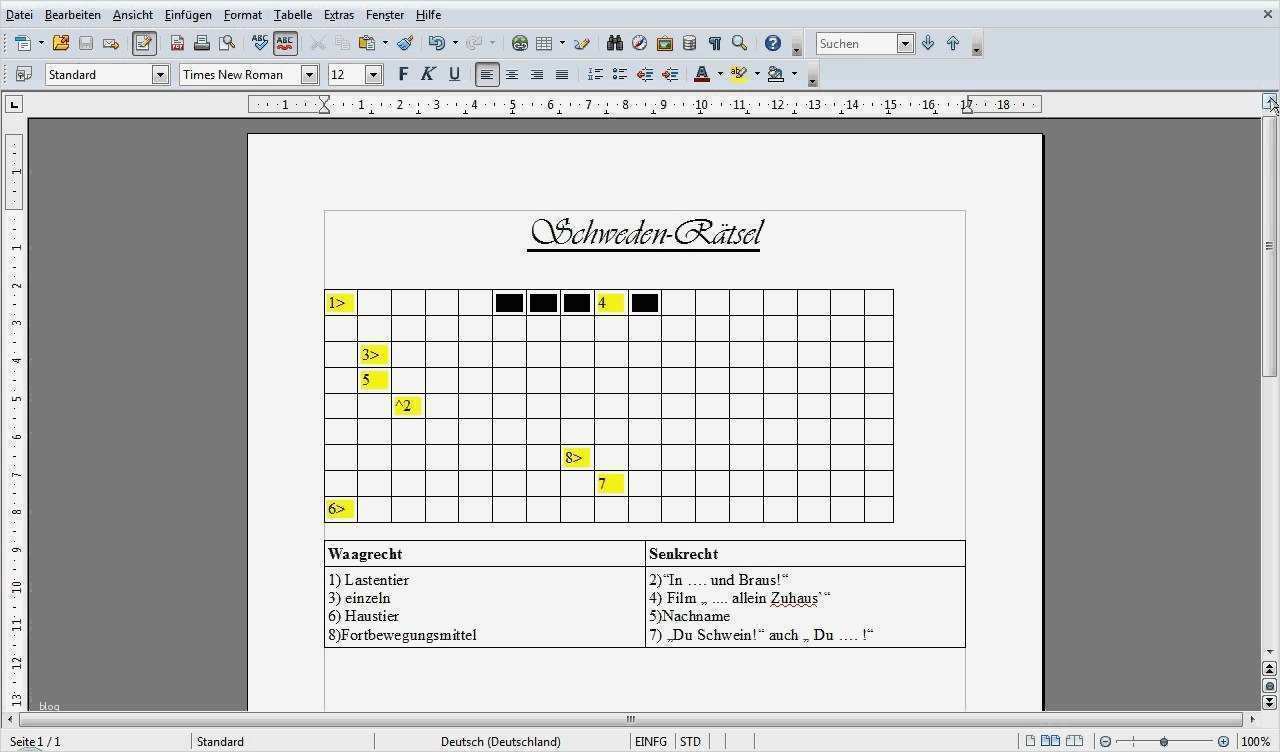Open the Ansicht menu
1280x752 pixels.
(x=133, y=15)
